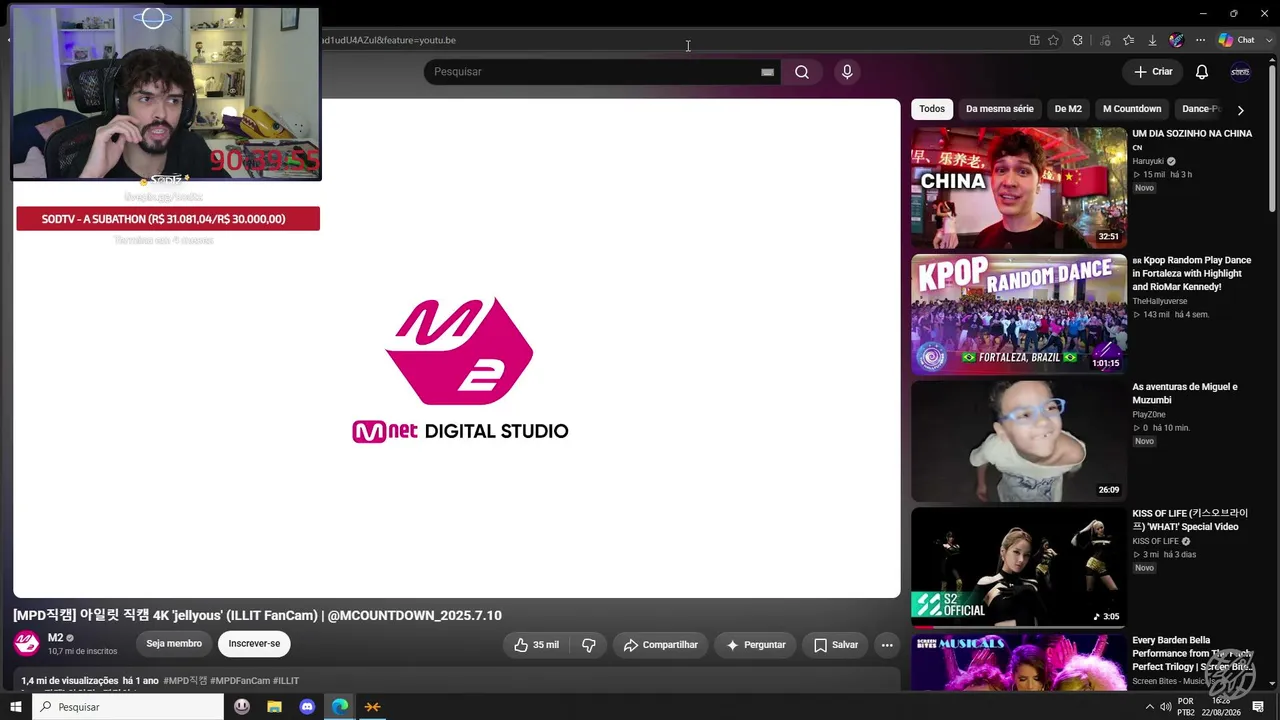Expand the video description box
This screenshot has height=720, width=1280.
pyautogui.click(x=457, y=680)
